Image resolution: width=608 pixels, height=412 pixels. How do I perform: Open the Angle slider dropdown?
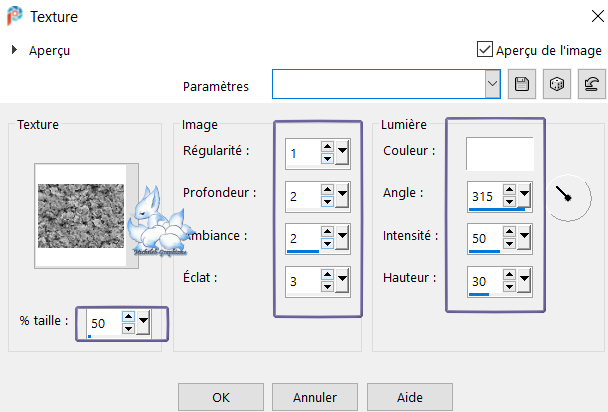524,195
